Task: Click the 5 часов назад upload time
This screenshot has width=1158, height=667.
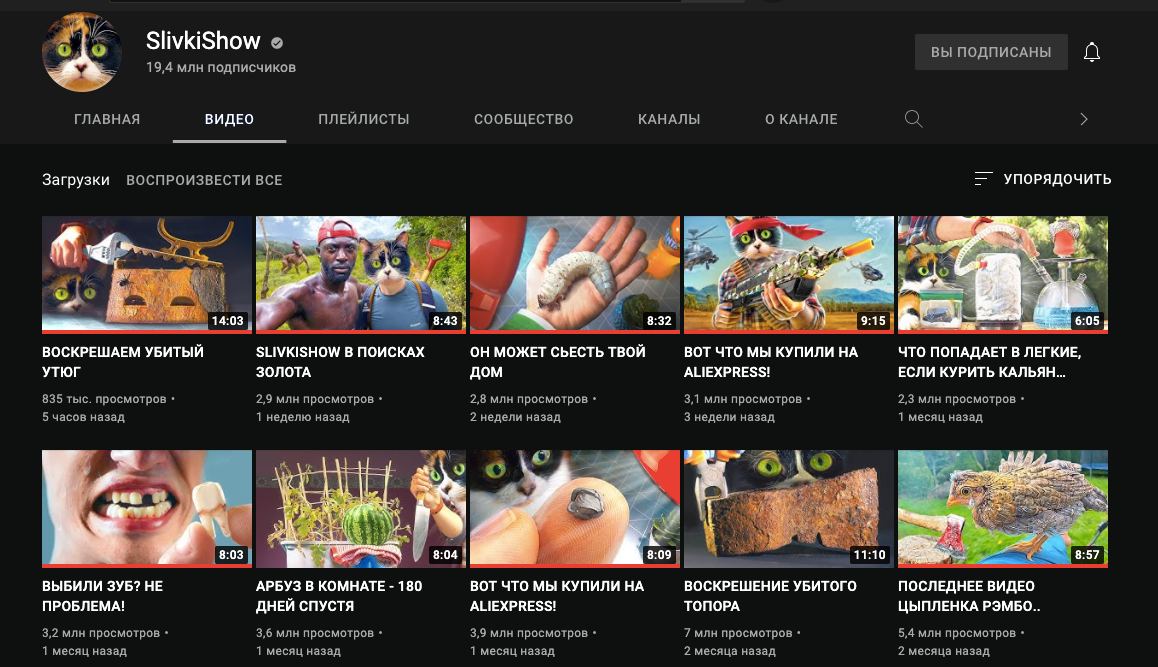Action: pyautogui.click(x=83, y=417)
